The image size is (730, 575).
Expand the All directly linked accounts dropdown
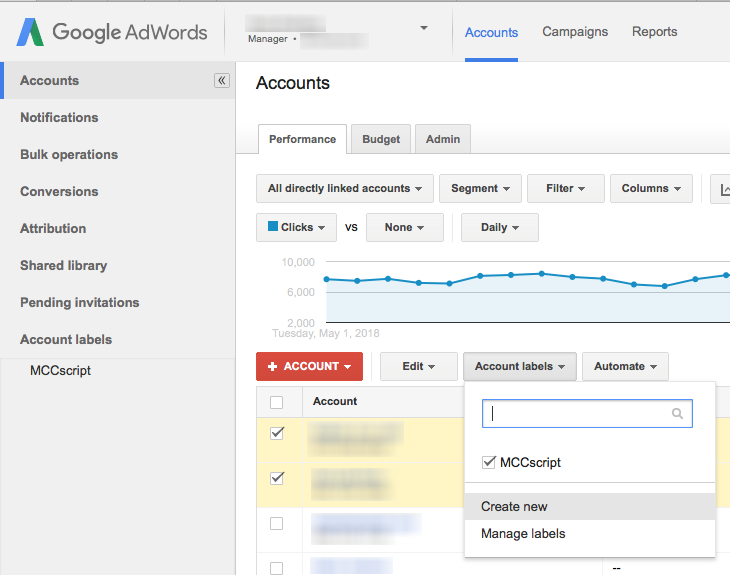click(345, 189)
